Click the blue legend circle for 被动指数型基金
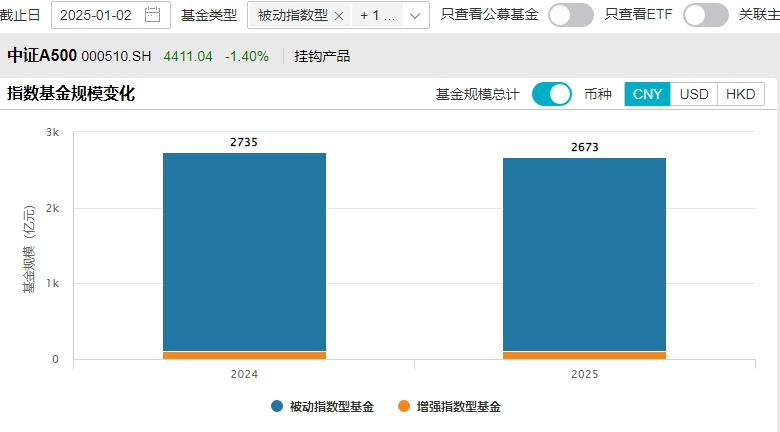The image size is (780, 432). pyautogui.click(x=277, y=406)
